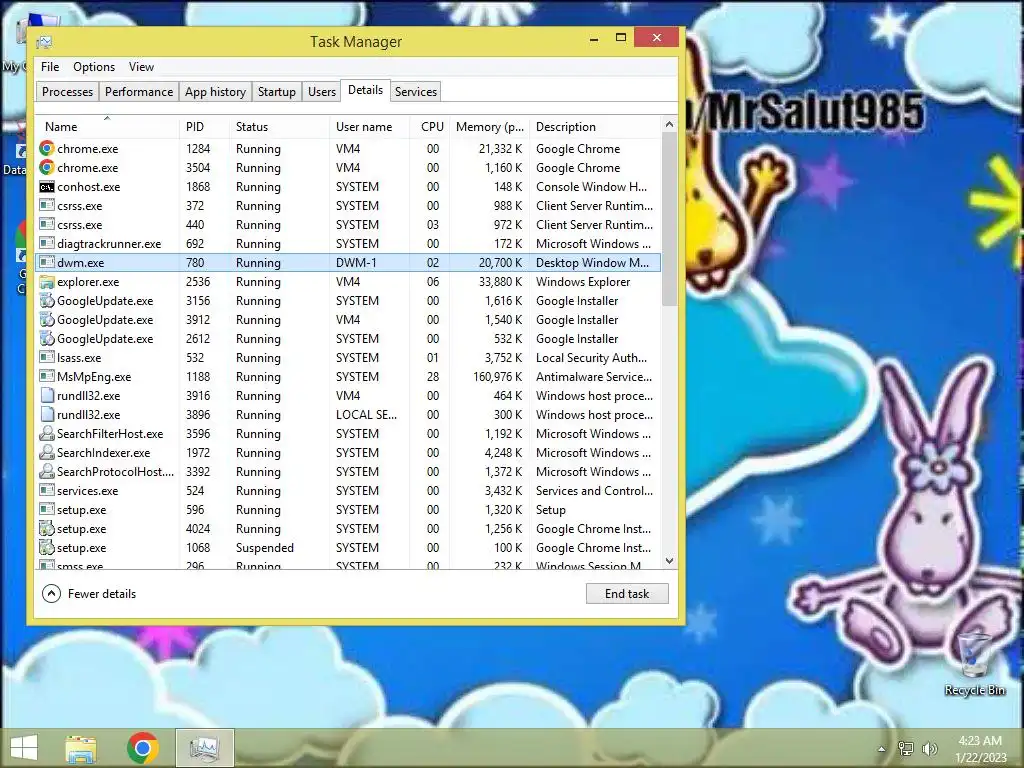Open the View menu
1024x768 pixels.
(x=141, y=67)
